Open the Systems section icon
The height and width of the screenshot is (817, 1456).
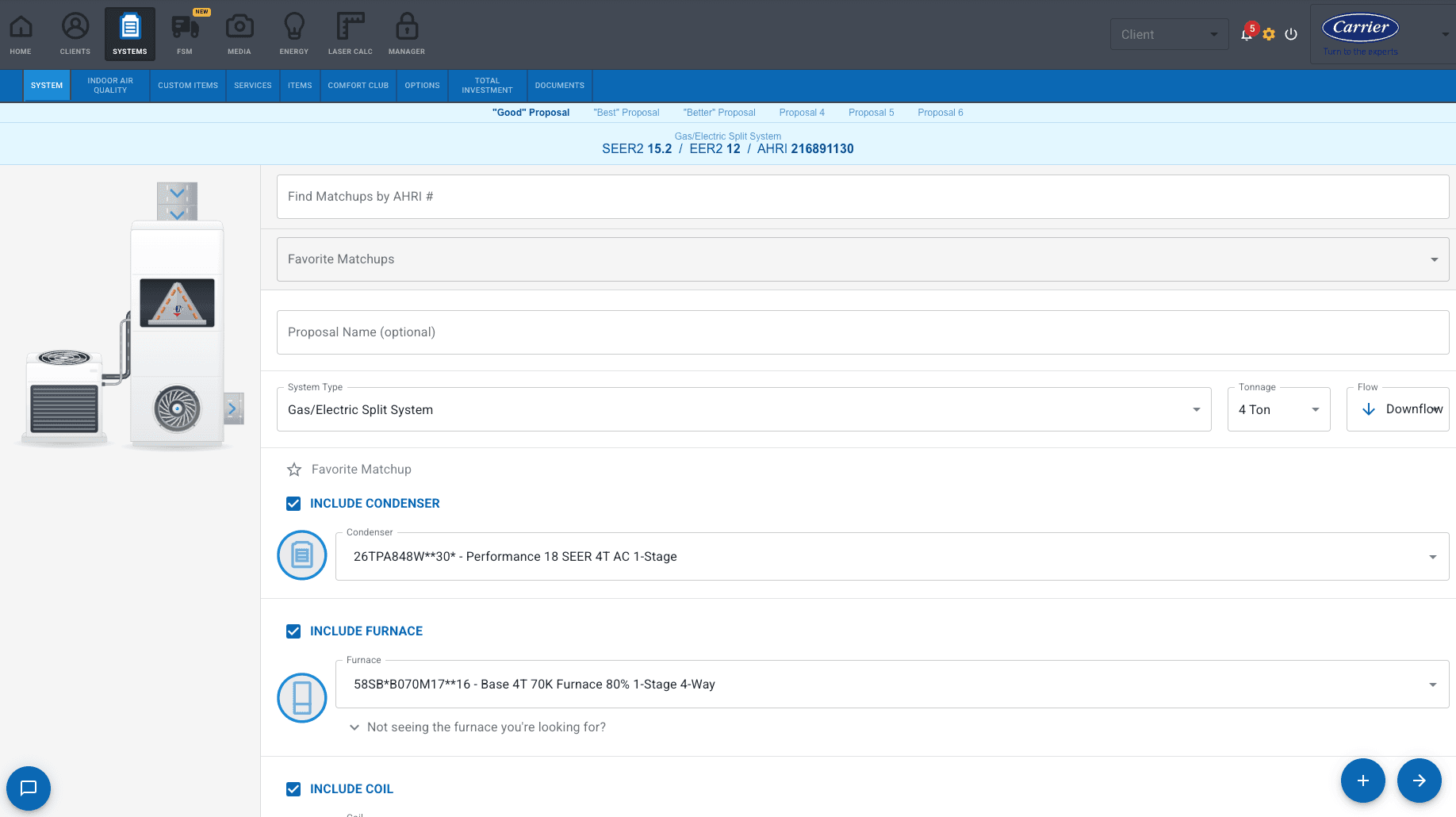130,34
